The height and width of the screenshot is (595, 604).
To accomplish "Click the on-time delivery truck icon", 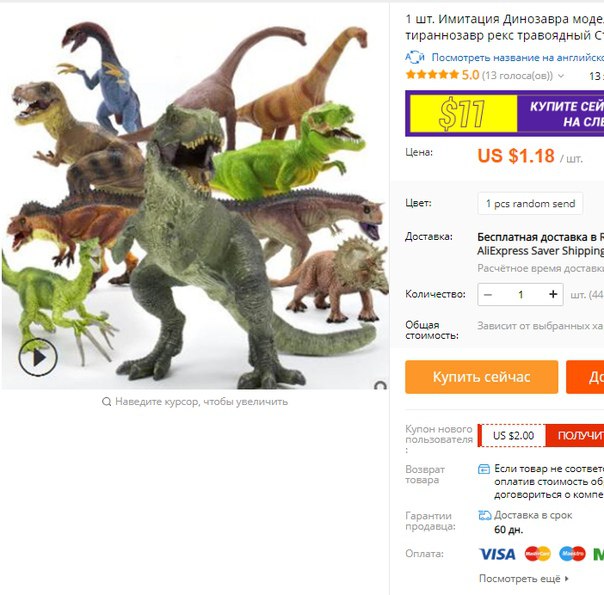I will [x=485, y=515].
